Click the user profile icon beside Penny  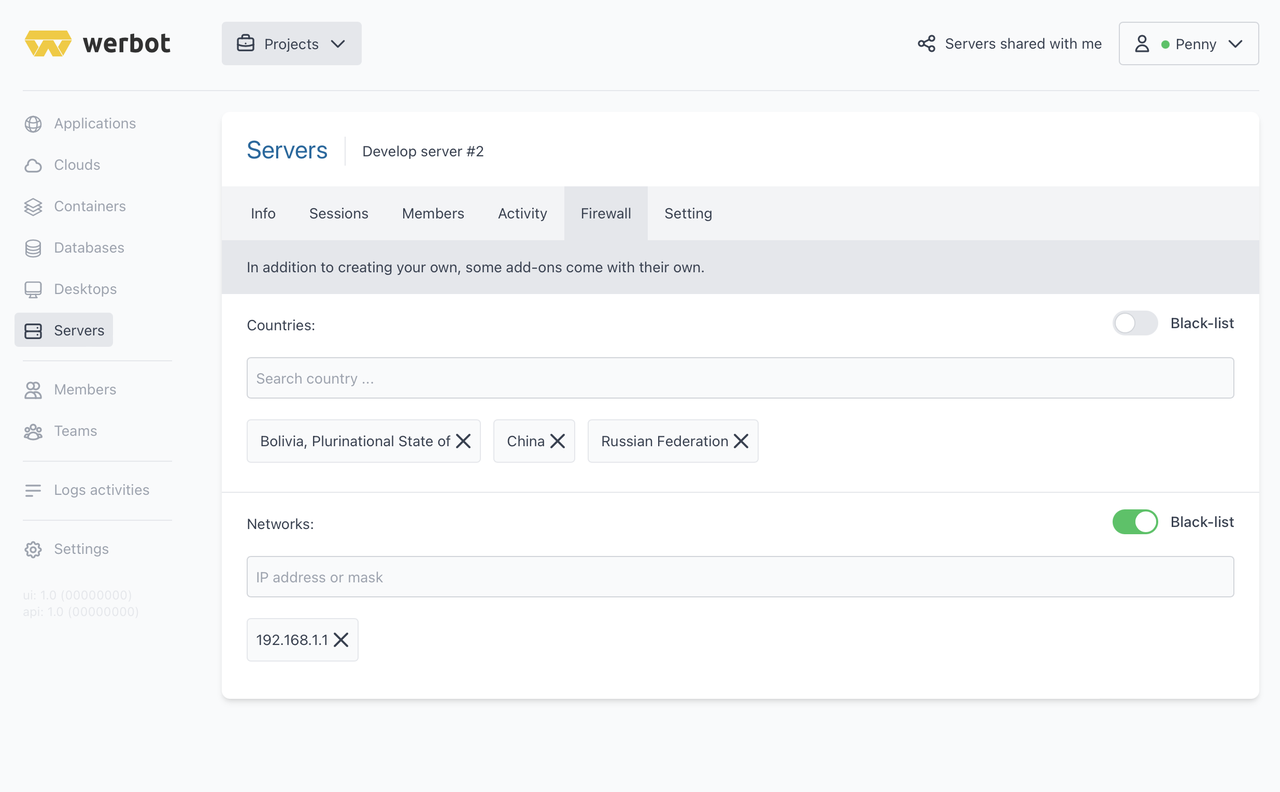click(1142, 44)
